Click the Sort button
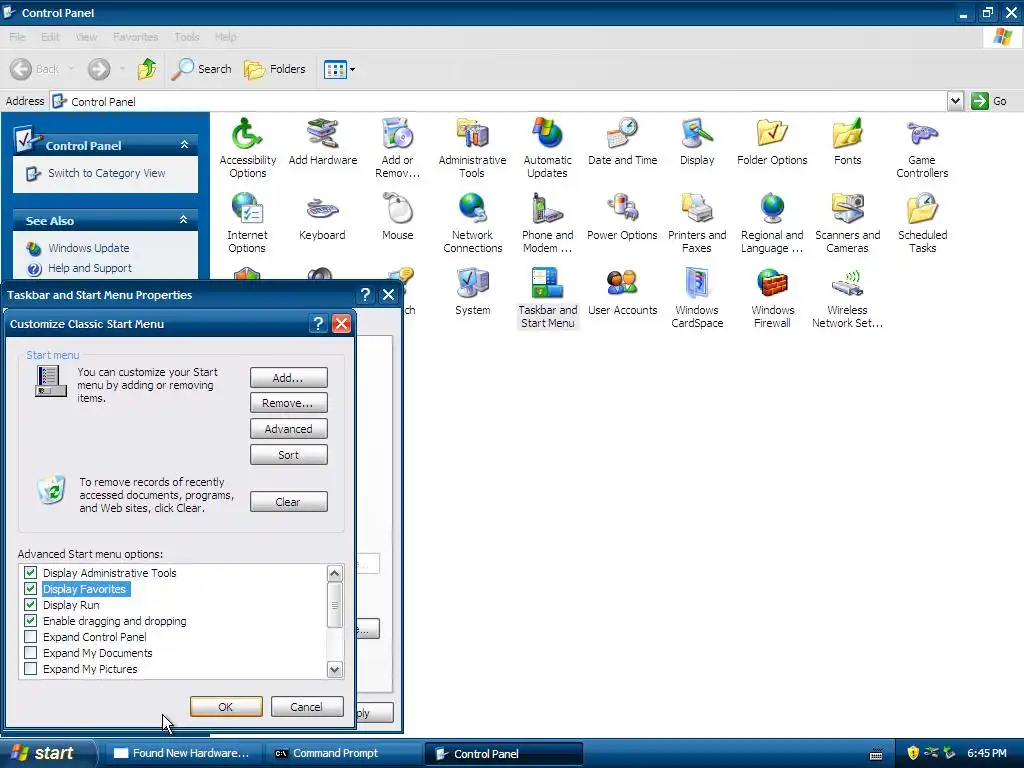The height and width of the screenshot is (768, 1024). [289, 455]
